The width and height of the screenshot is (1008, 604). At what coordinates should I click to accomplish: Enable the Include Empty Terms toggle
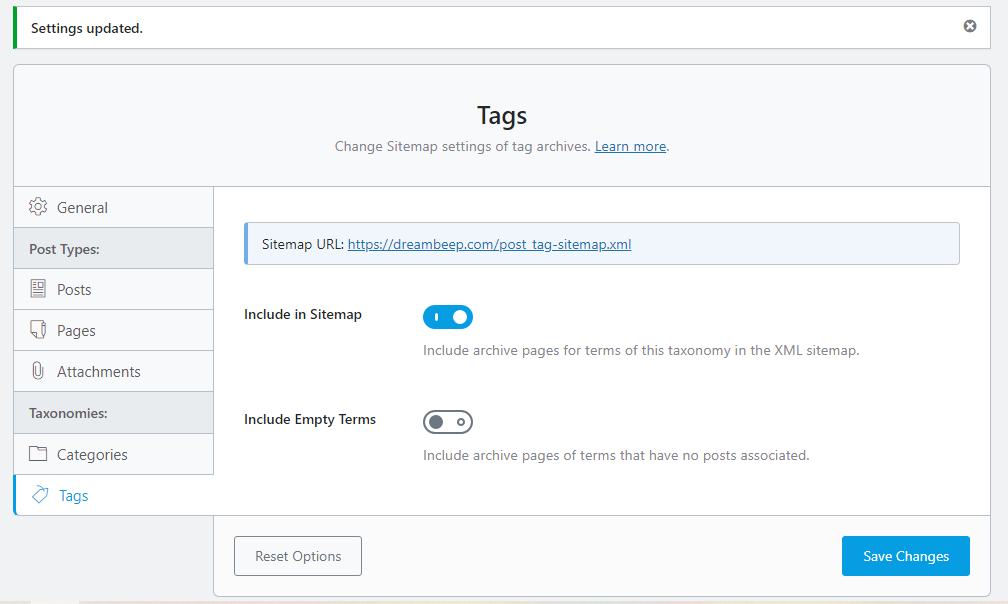(x=447, y=422)
